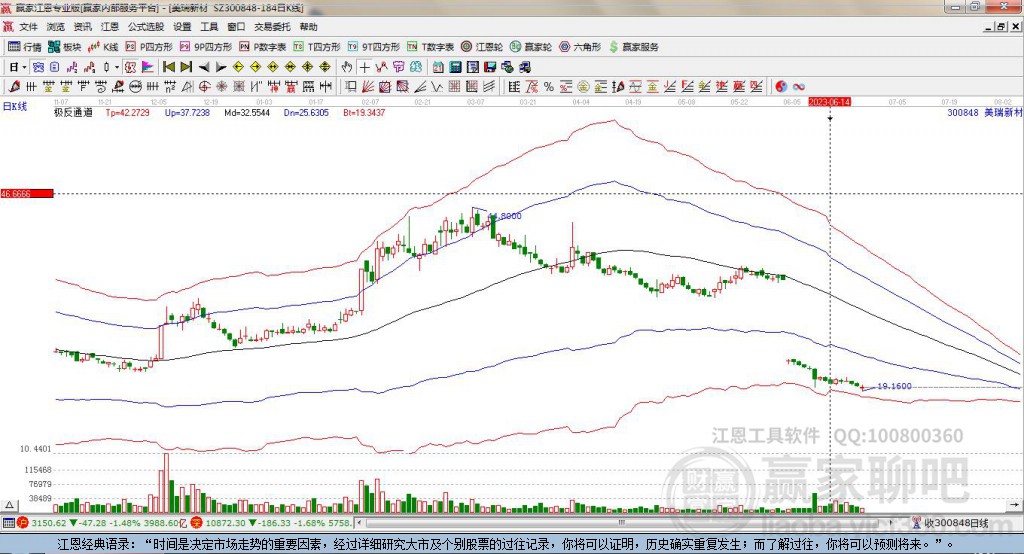Click the red crosshair circle tool icon
The height and width of the screenshot is (554, 1024).
204,86
